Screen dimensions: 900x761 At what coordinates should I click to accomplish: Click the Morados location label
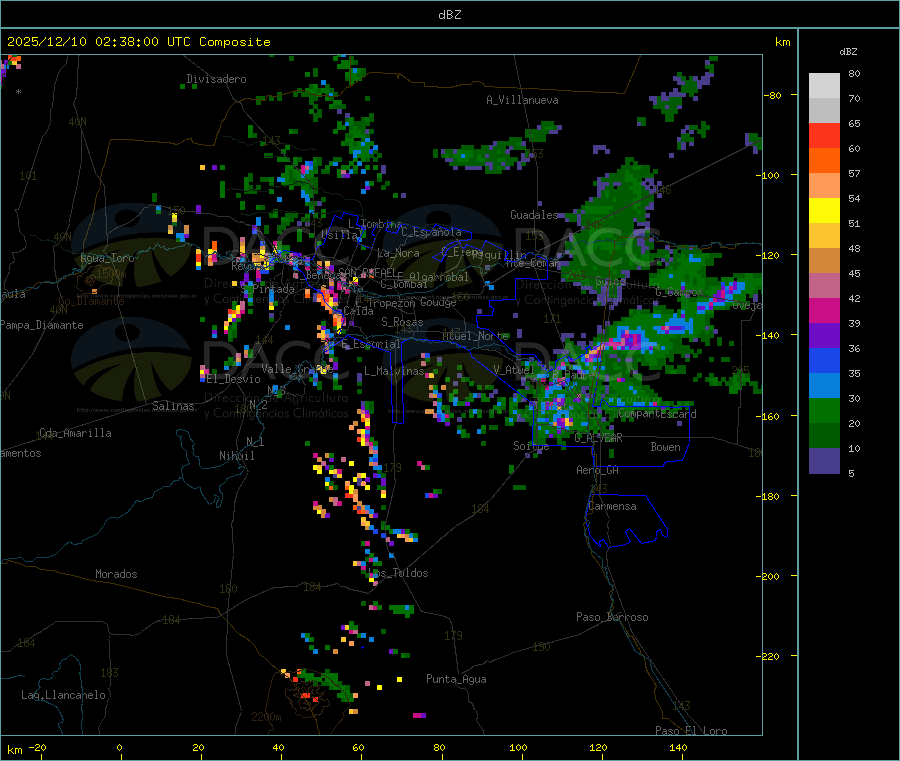116,574
